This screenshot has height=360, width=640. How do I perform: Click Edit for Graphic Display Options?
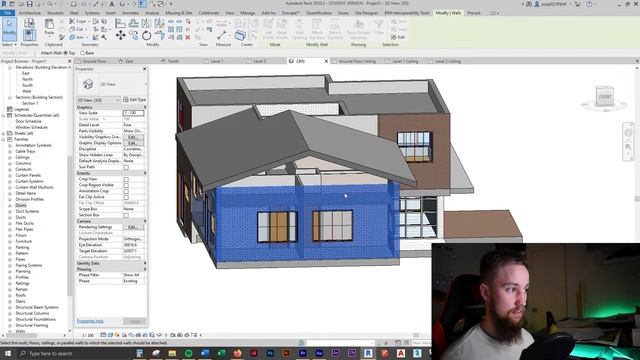[133, 143]
